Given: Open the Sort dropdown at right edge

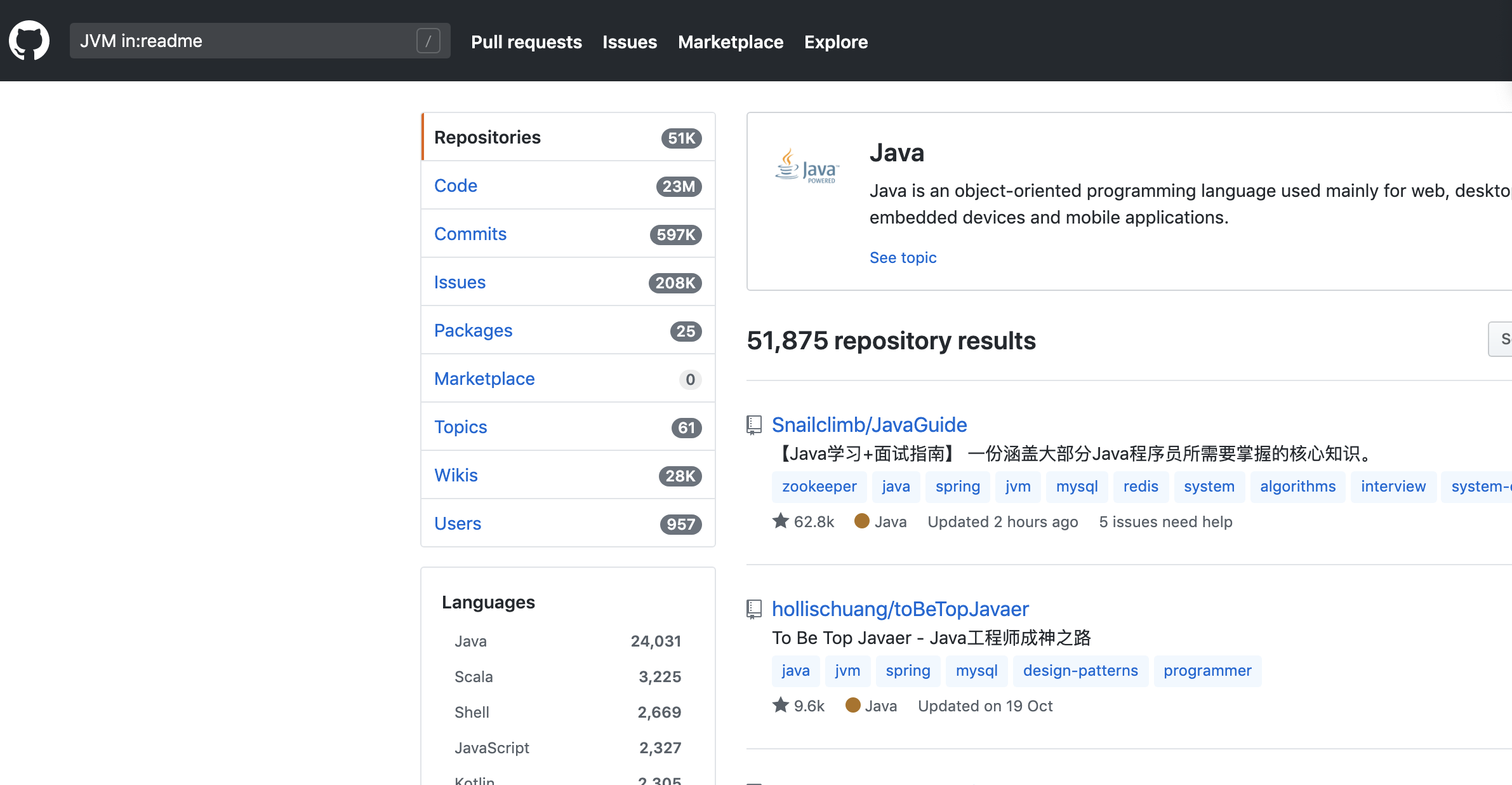Looking at the screenshot, I should tap(1501, 339).
